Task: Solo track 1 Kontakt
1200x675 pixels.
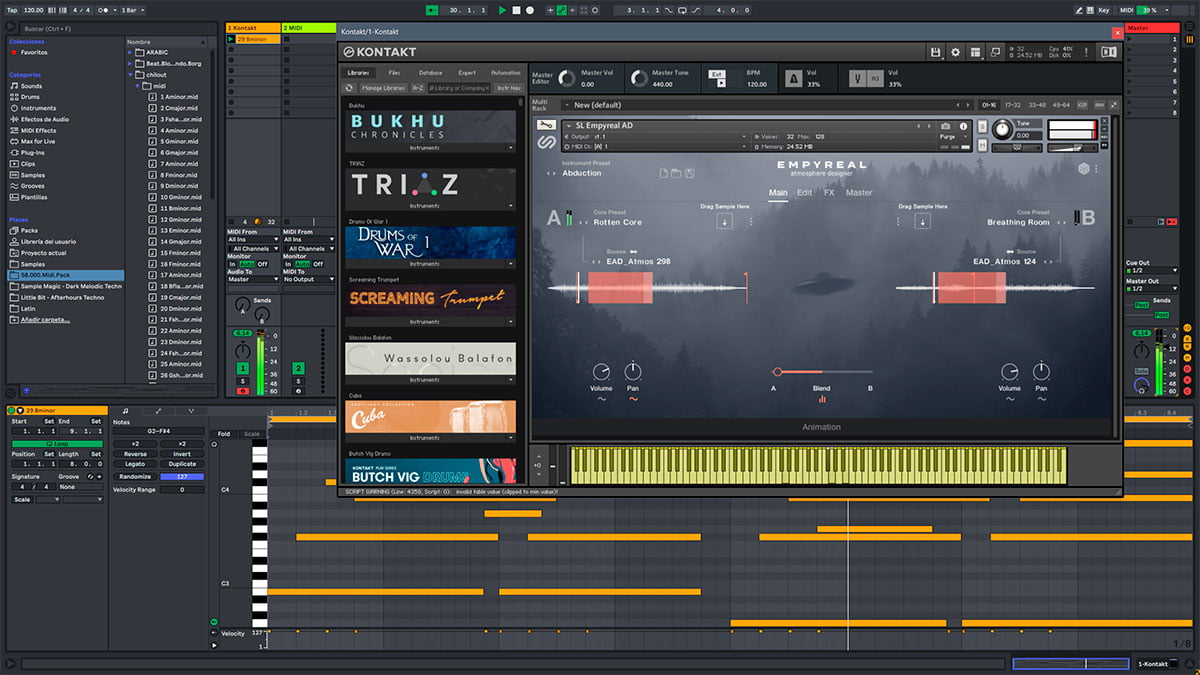Action: (243, 380)
